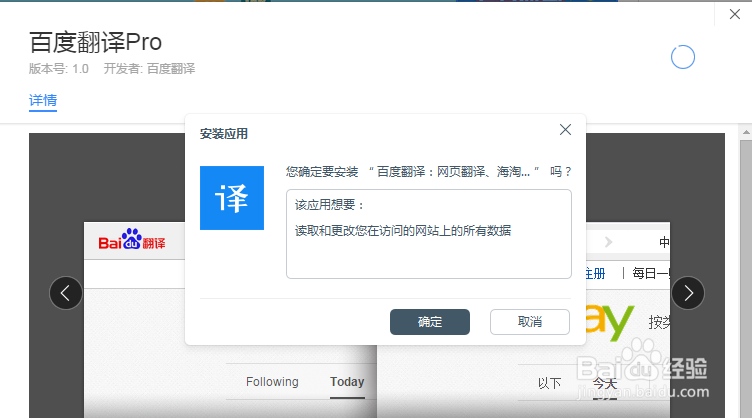Close the 安装应用 dialog
752x418 pixels.
click(x=565, y=129)
